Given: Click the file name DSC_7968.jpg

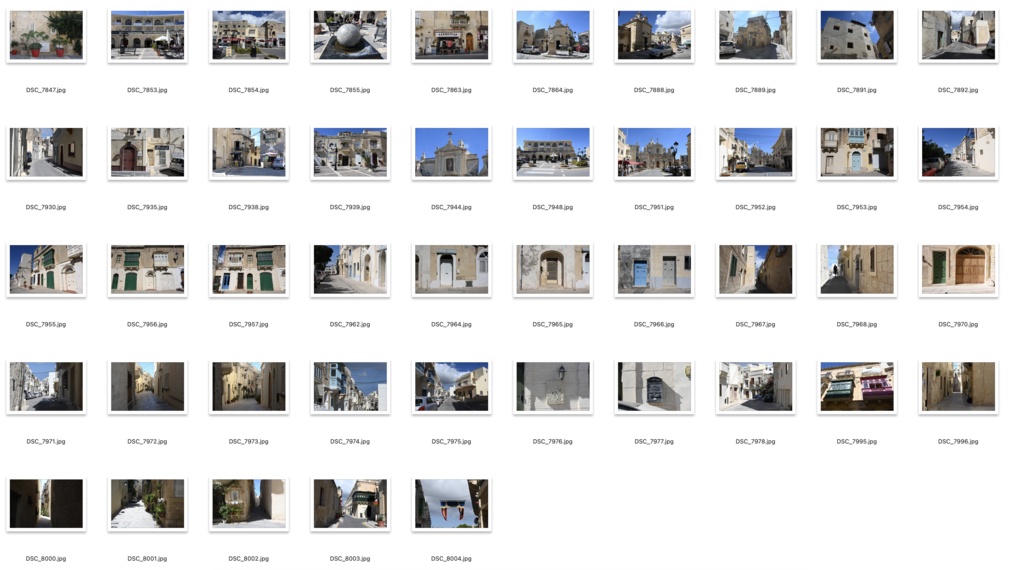Looking at the screenshot, I should tap(857, 325).
